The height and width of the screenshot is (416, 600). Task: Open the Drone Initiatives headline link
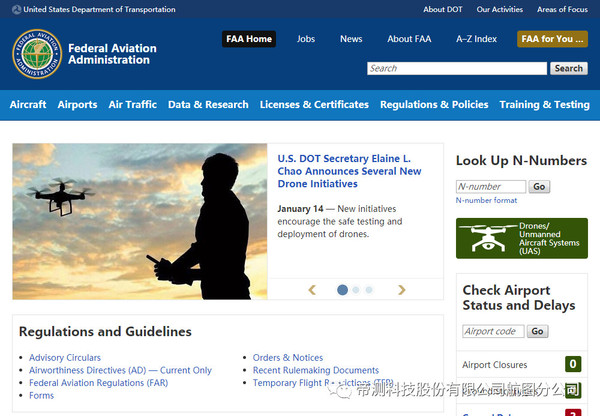(x=349, y=171)
